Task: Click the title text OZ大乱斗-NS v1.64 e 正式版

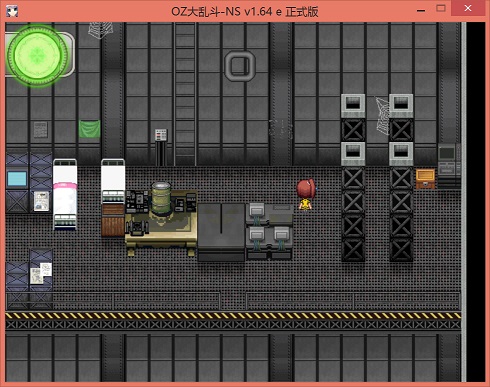Action: (245, 12)
